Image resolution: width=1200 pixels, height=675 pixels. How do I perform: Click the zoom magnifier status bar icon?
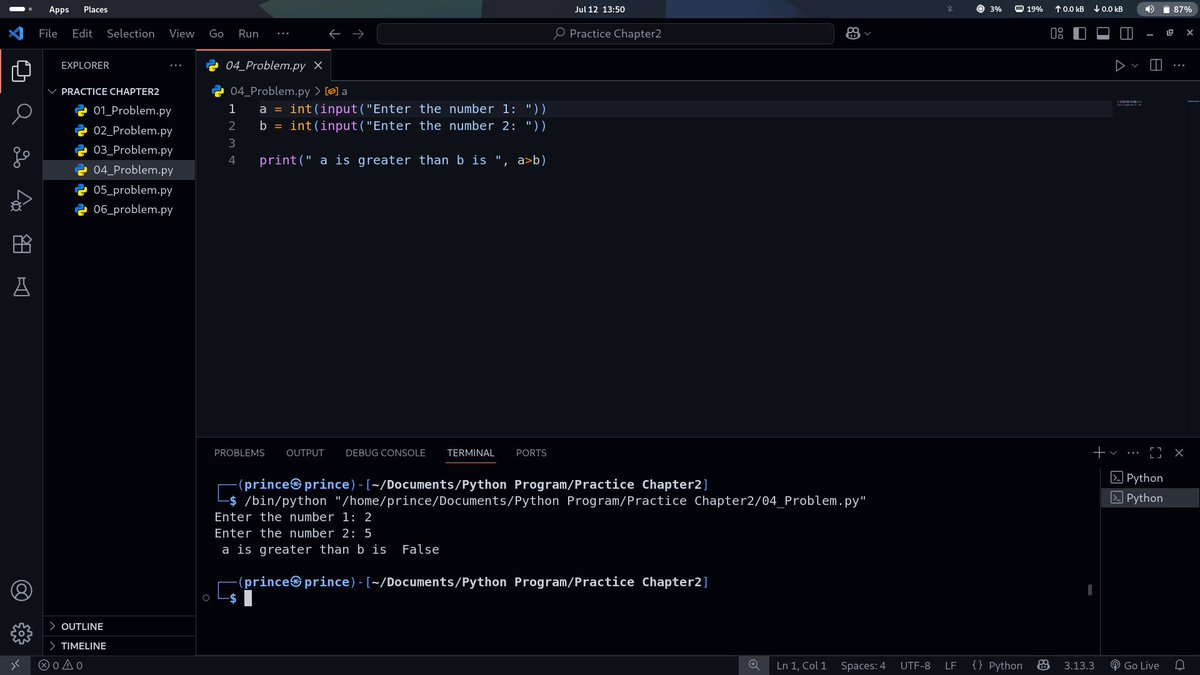click(x=754, y=665)
